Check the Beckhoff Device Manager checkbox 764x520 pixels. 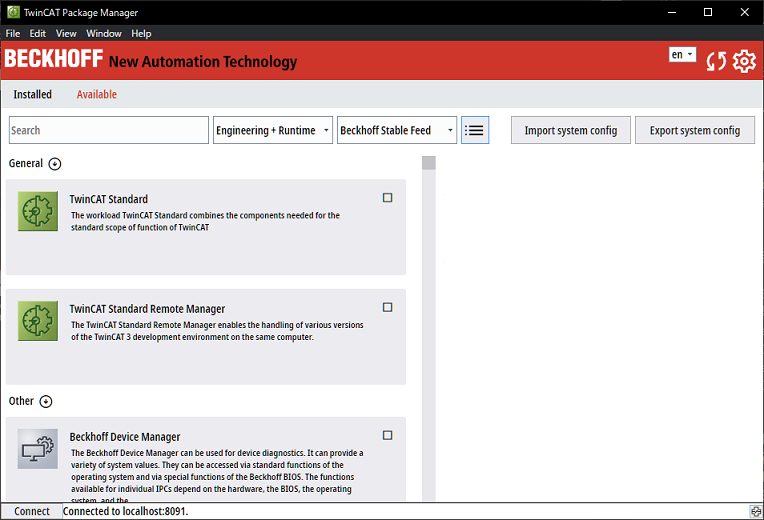387,435
